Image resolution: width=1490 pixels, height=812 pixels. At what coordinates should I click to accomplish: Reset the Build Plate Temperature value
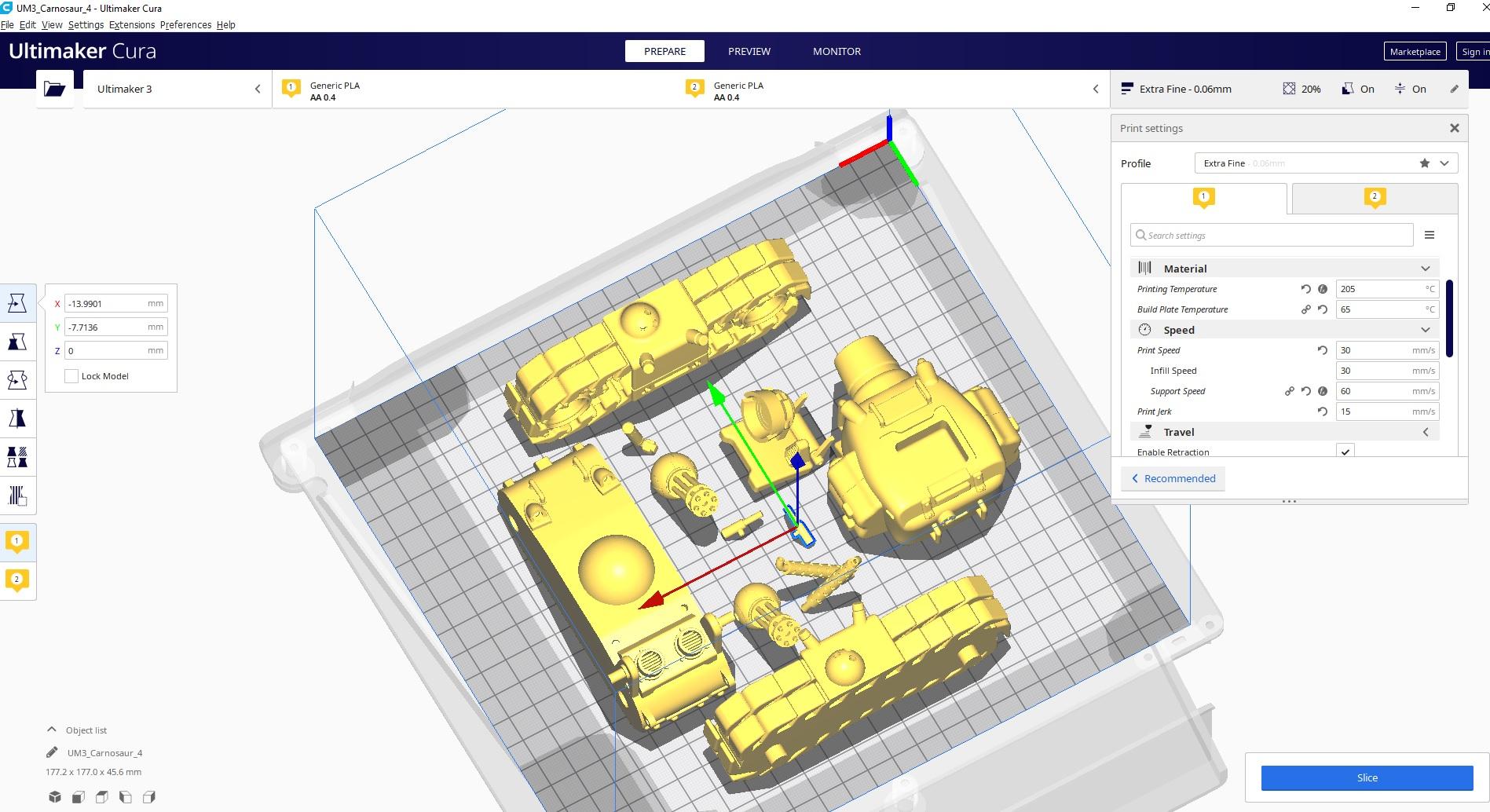tap(1323, 309)
